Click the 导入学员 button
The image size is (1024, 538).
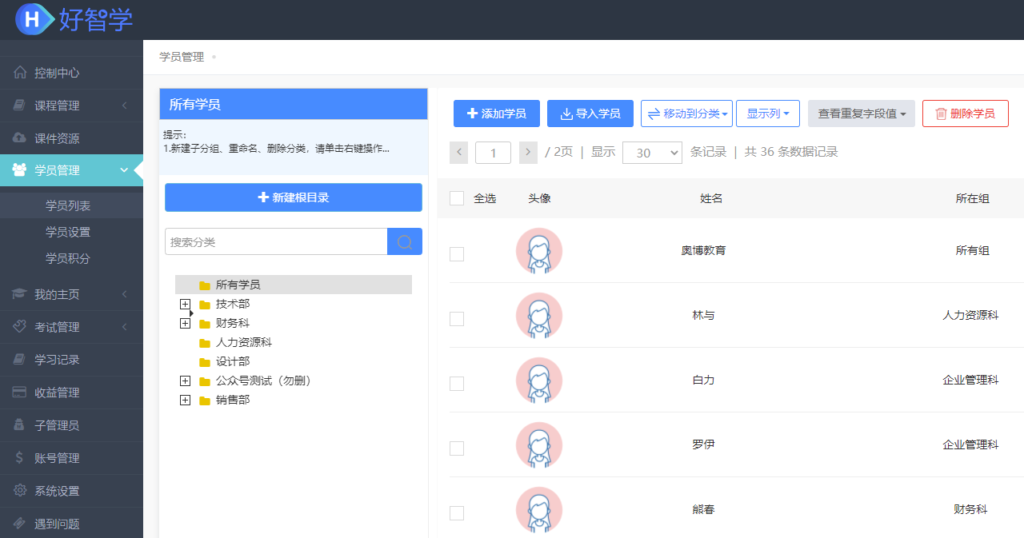tap(590, 114)
